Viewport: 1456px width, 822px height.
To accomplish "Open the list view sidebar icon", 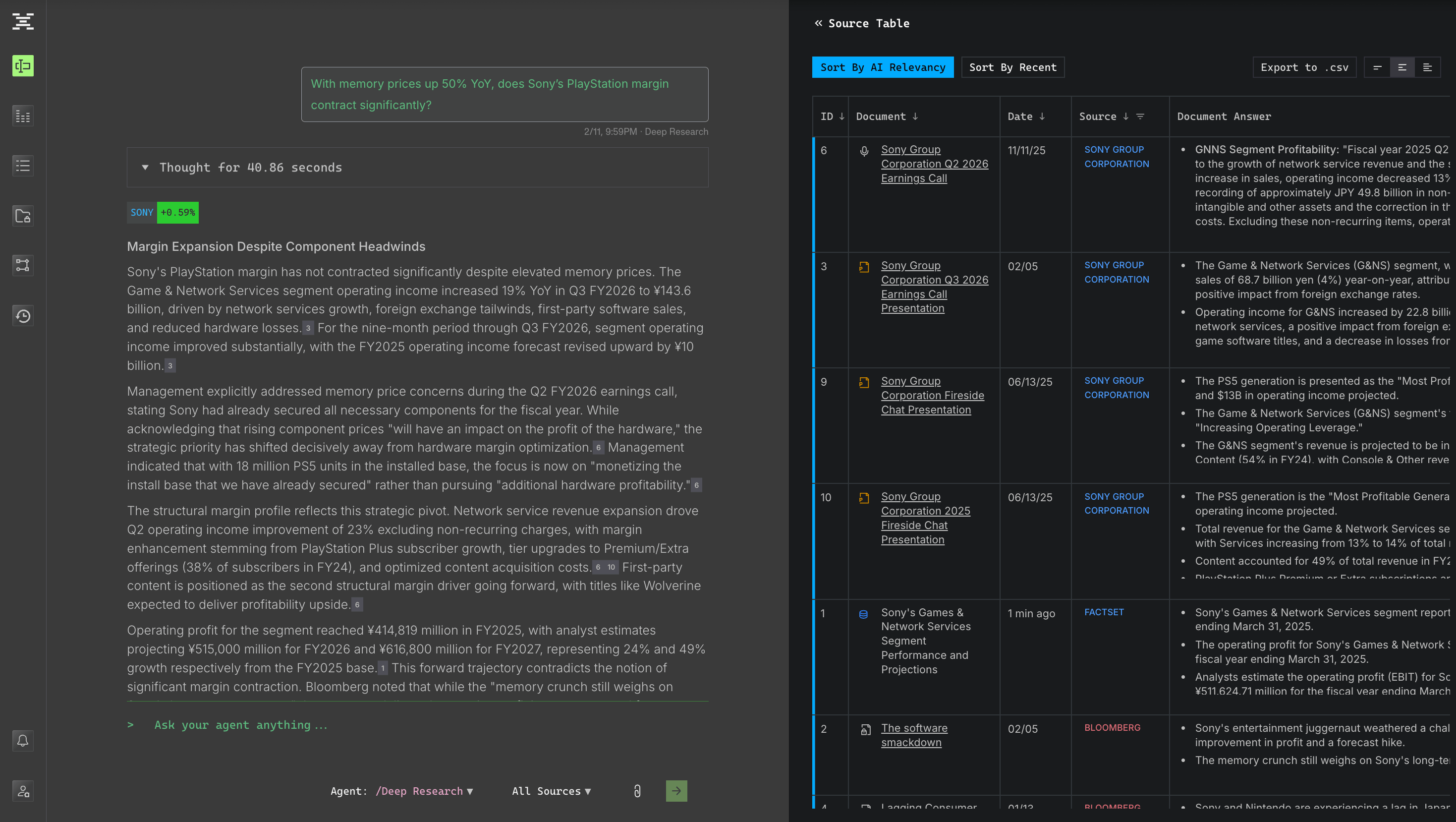I will pyautogui.click(x=23, y=166).
